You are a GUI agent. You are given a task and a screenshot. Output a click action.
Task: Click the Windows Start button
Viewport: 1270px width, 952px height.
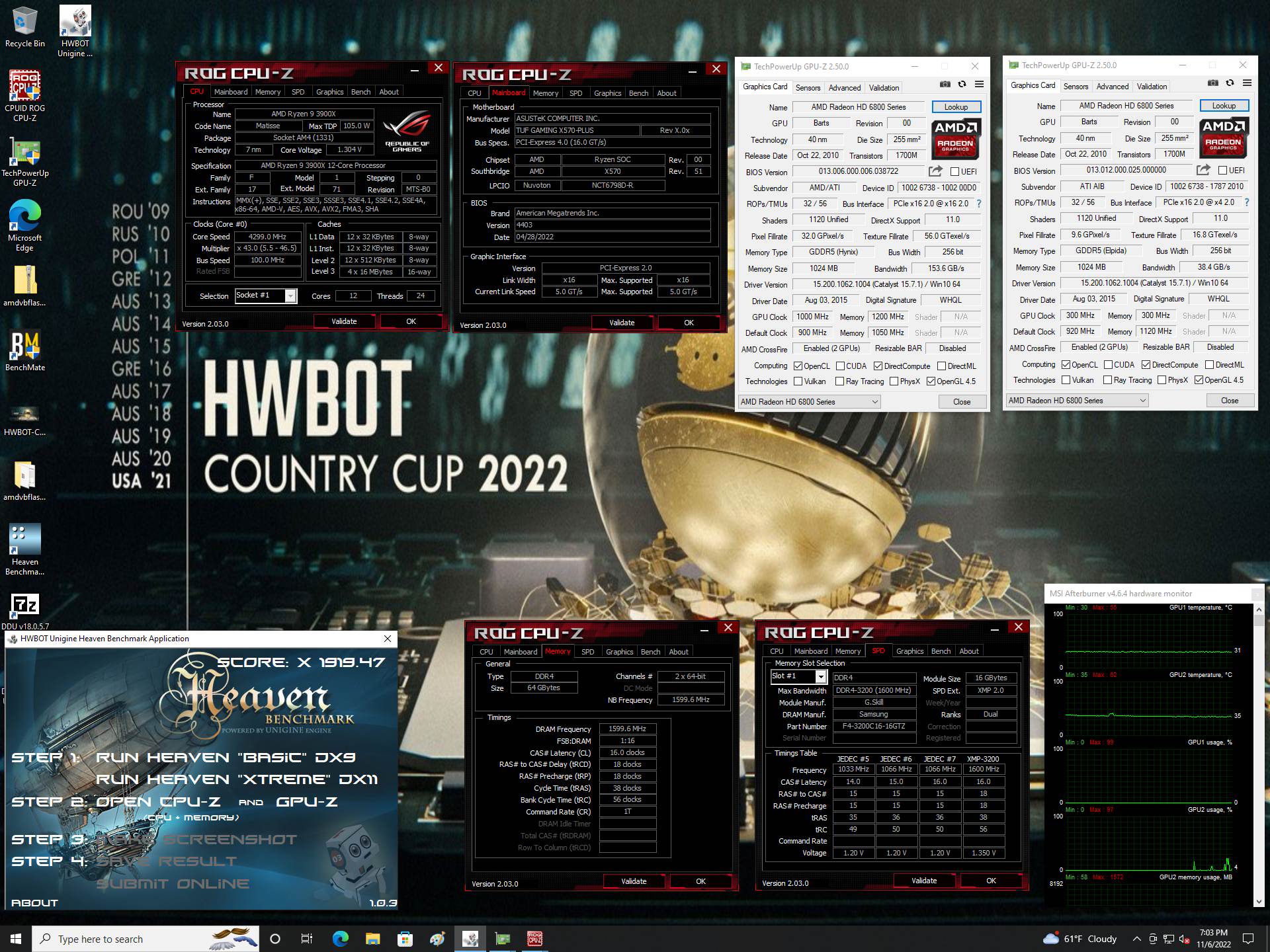(16, 939)
